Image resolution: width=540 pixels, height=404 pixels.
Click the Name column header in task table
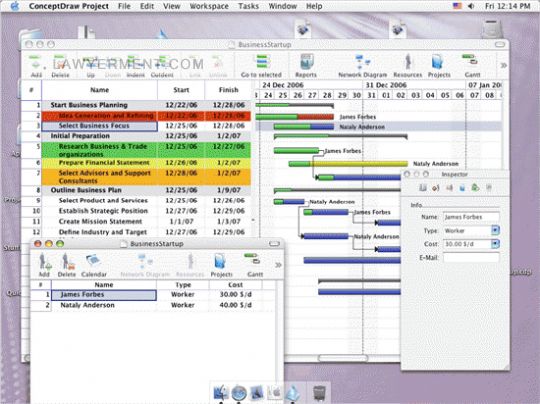tap(100, 90)
